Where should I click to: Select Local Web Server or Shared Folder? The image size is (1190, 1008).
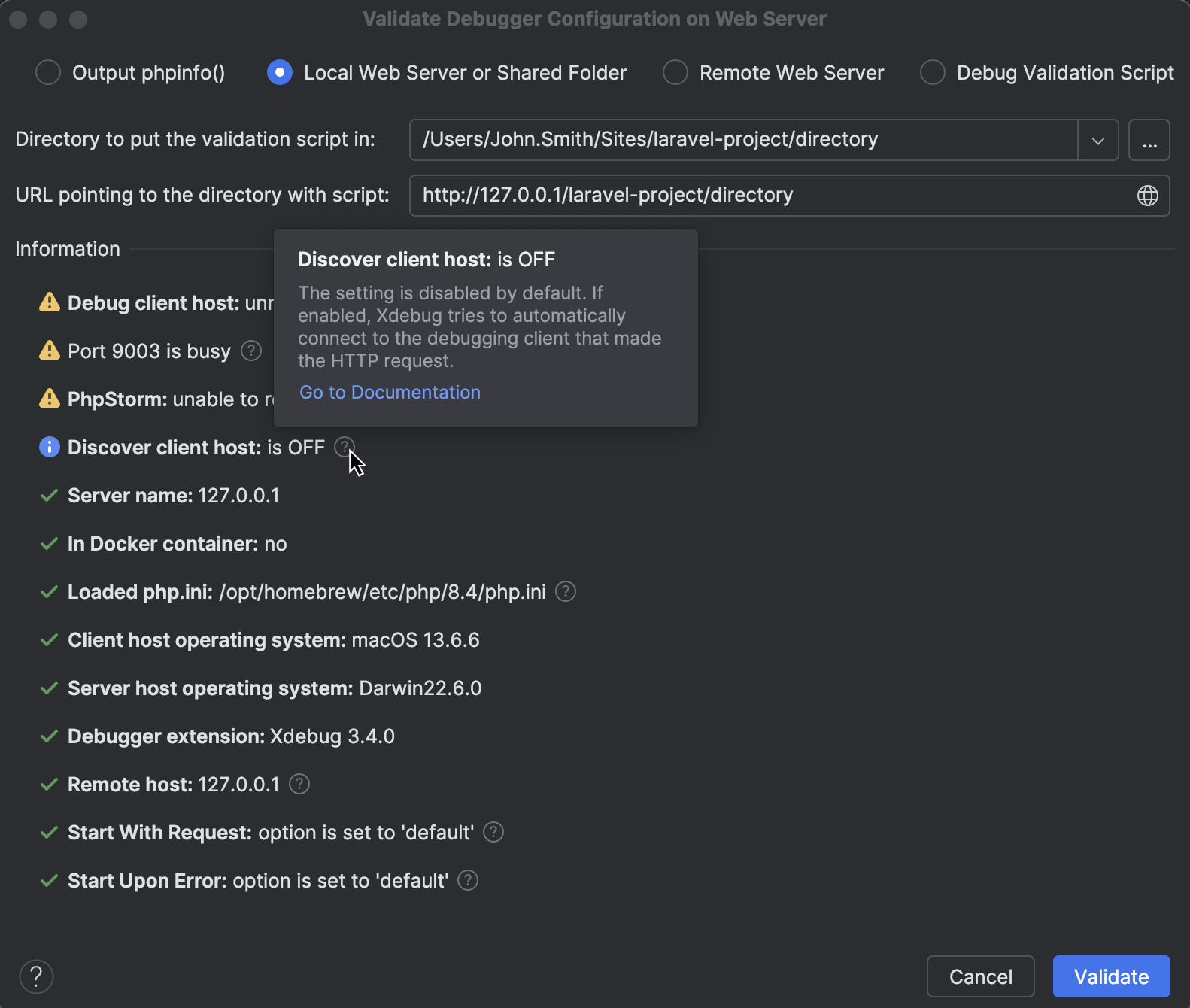click(x=280, y=73)
